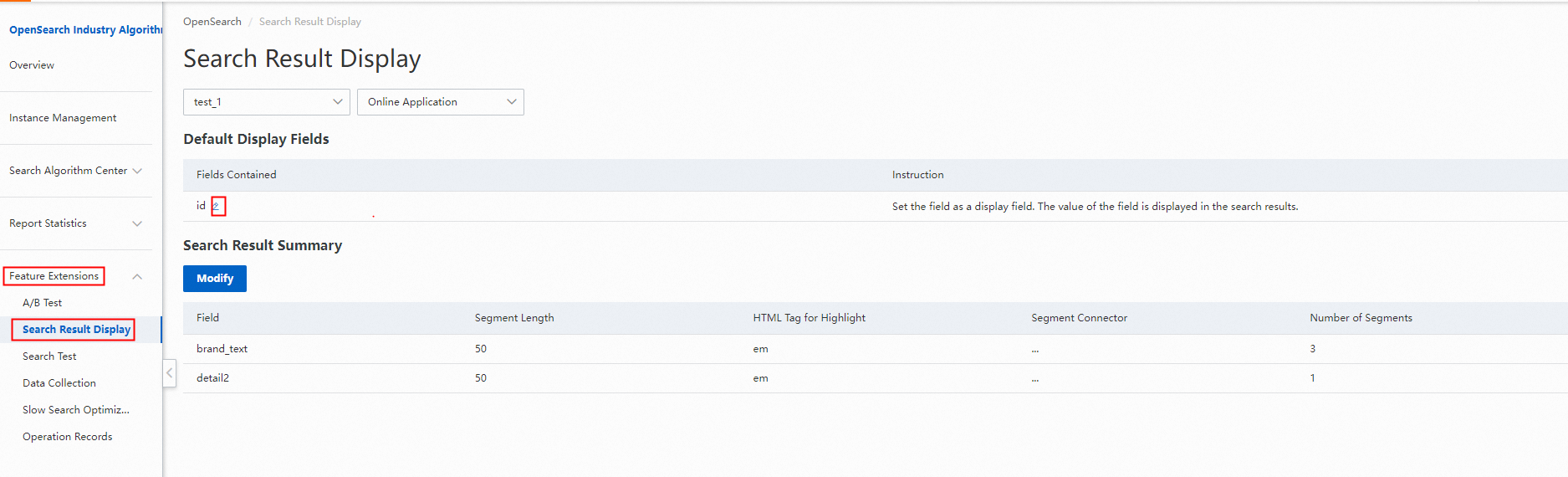Viewport: 1568px width, 477px height.
Task: Collapse the sidebar using the arrow handle
Action: [170, 373]
